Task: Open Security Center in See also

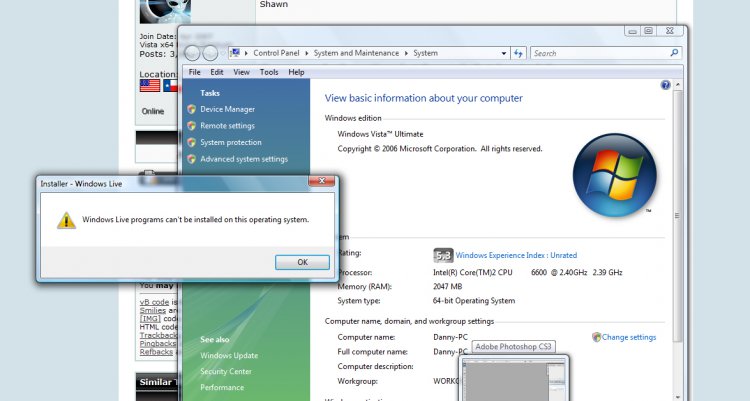Action: click(226, 371)
